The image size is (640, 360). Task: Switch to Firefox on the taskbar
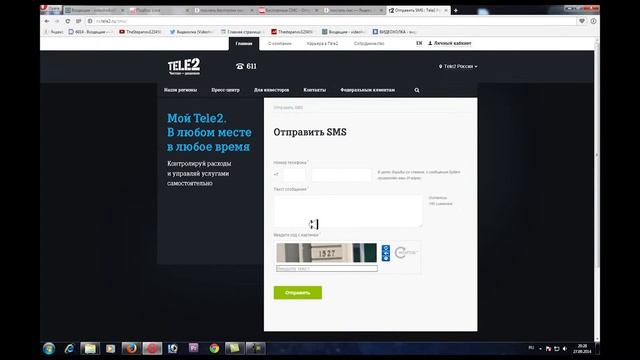click(x=131, y=349)
